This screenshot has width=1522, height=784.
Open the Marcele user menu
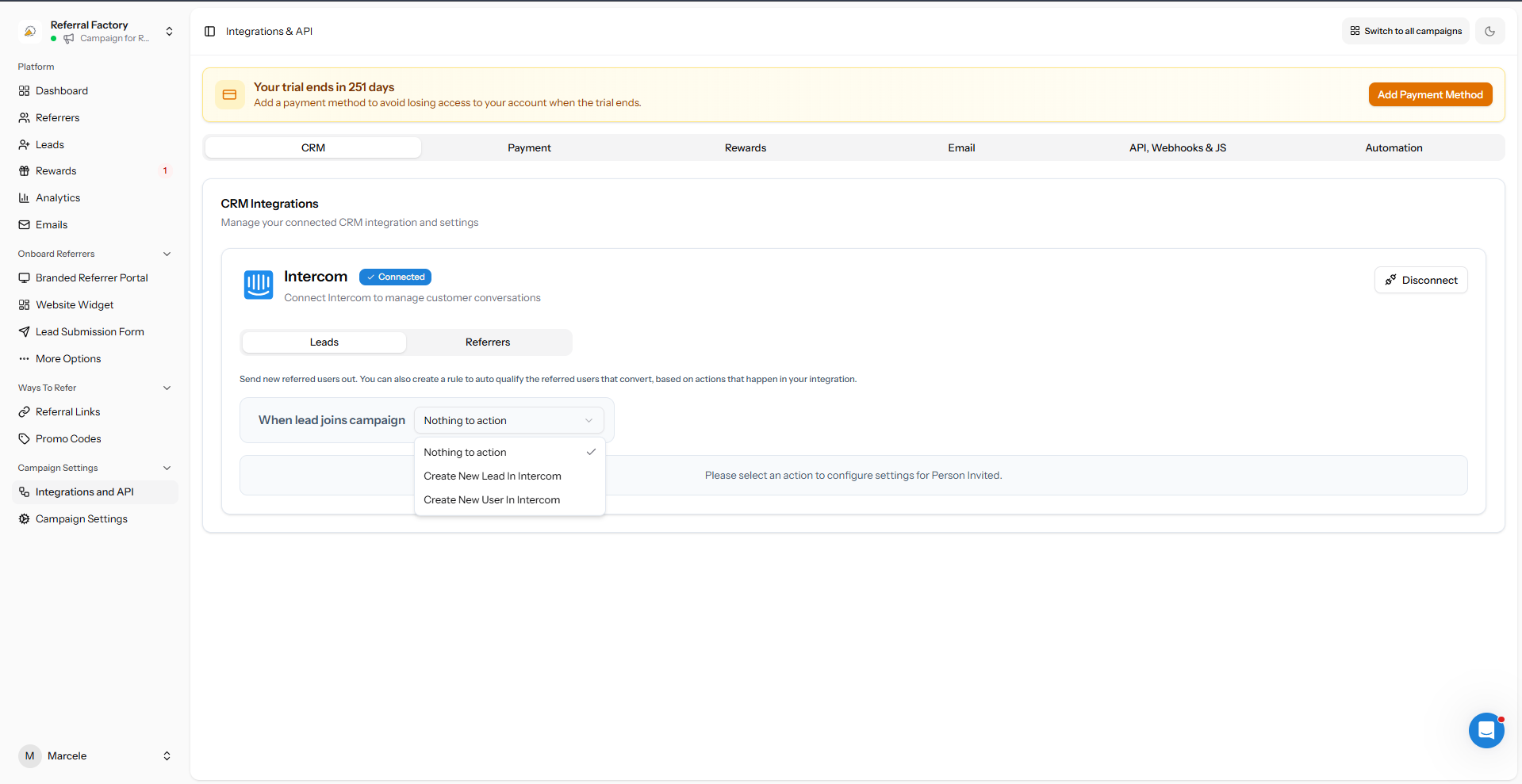click(95, 756)
